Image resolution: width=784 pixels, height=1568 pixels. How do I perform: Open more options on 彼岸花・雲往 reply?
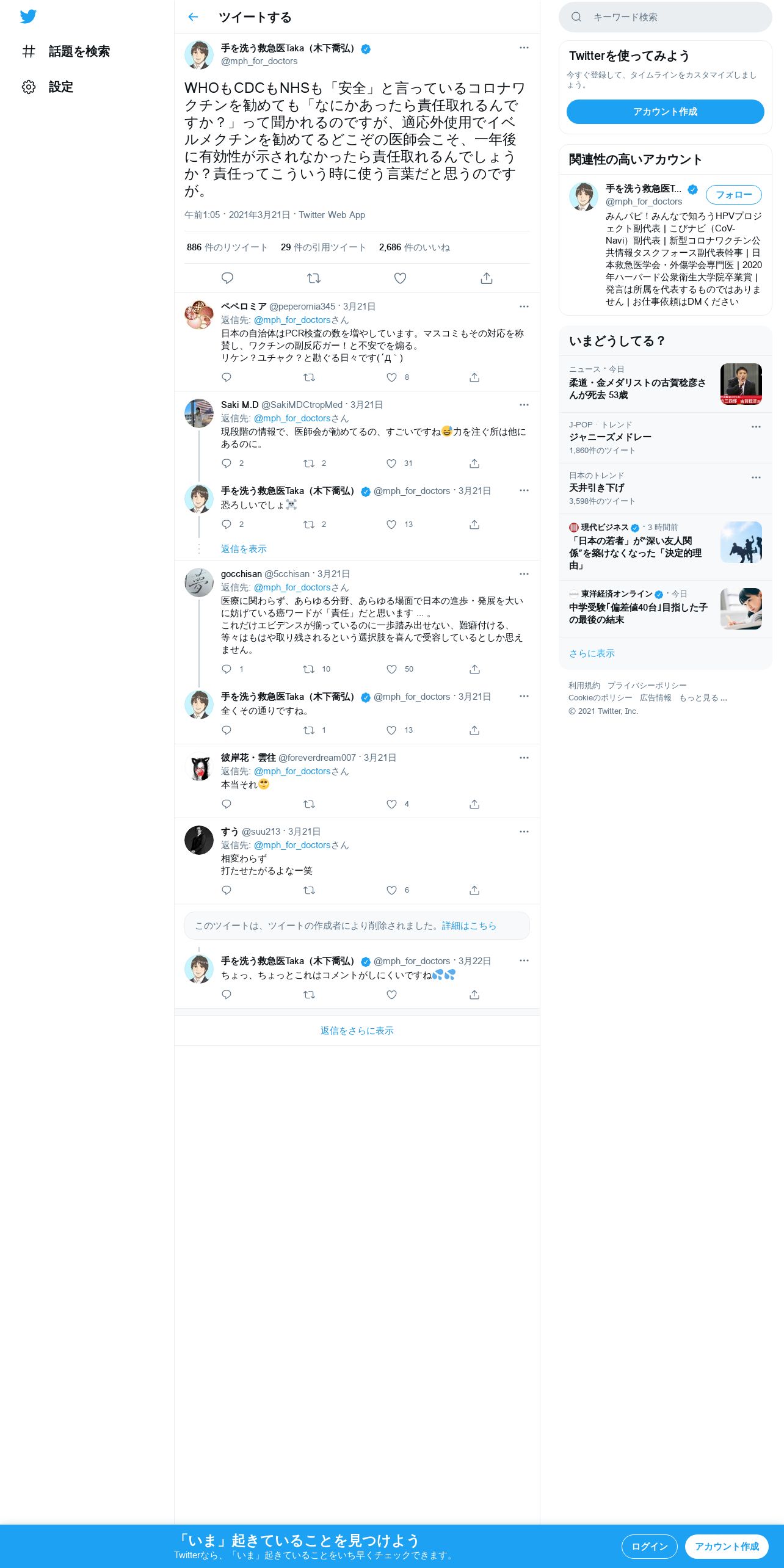[x=524, y=758]
